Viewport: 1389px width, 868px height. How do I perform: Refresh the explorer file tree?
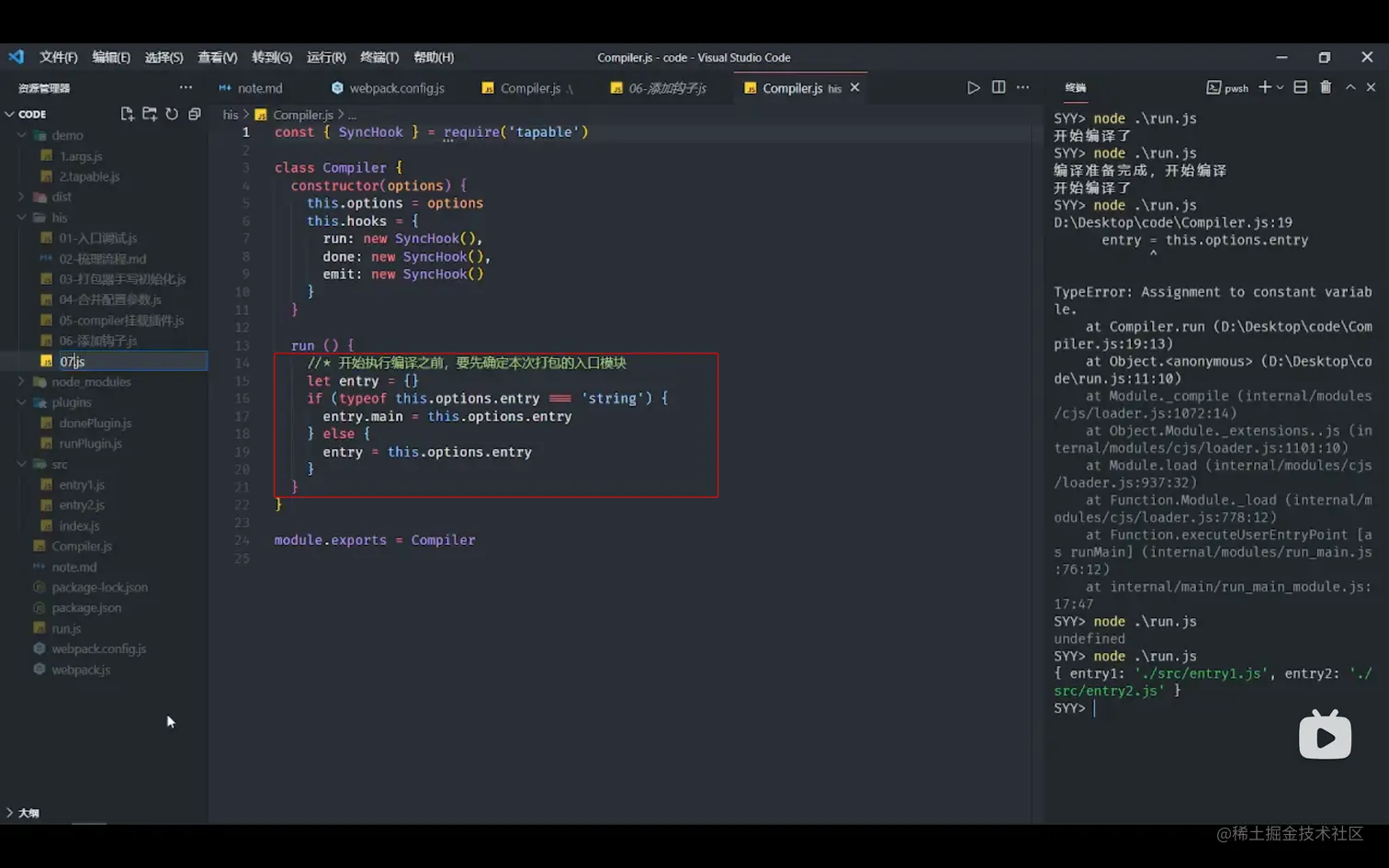click(x=172, y=114)
